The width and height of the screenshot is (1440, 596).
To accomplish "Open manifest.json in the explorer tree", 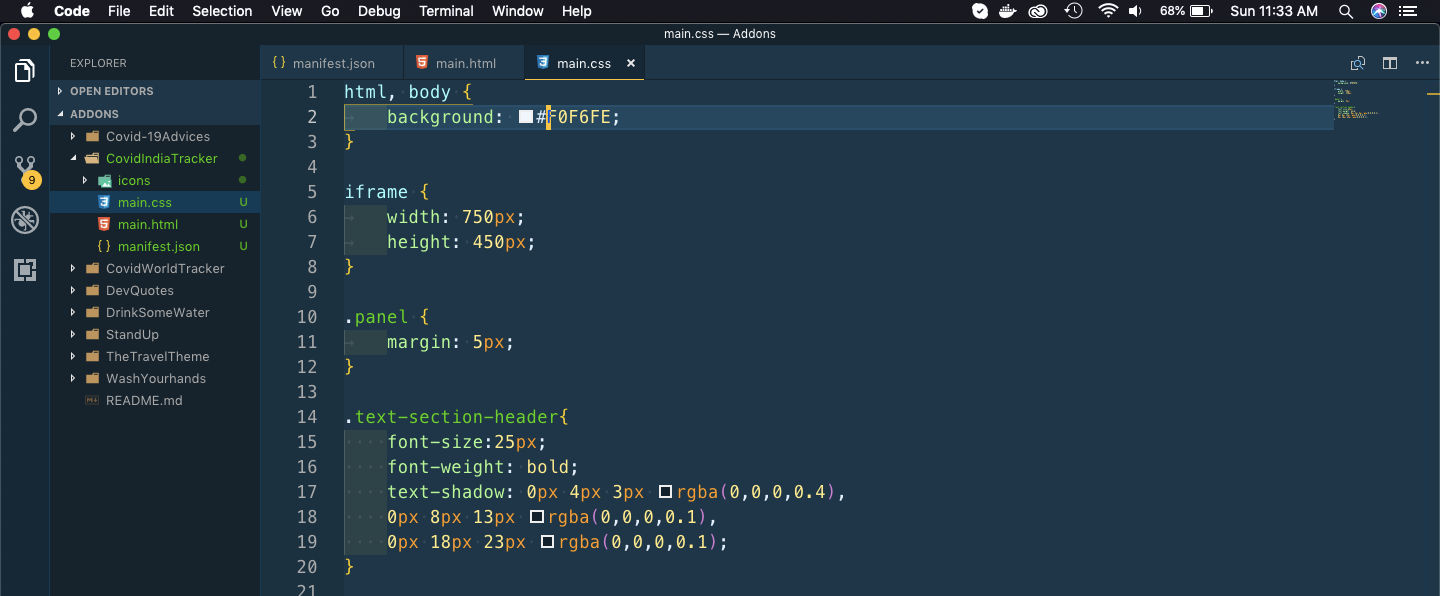I will click(x=155, y=246).
